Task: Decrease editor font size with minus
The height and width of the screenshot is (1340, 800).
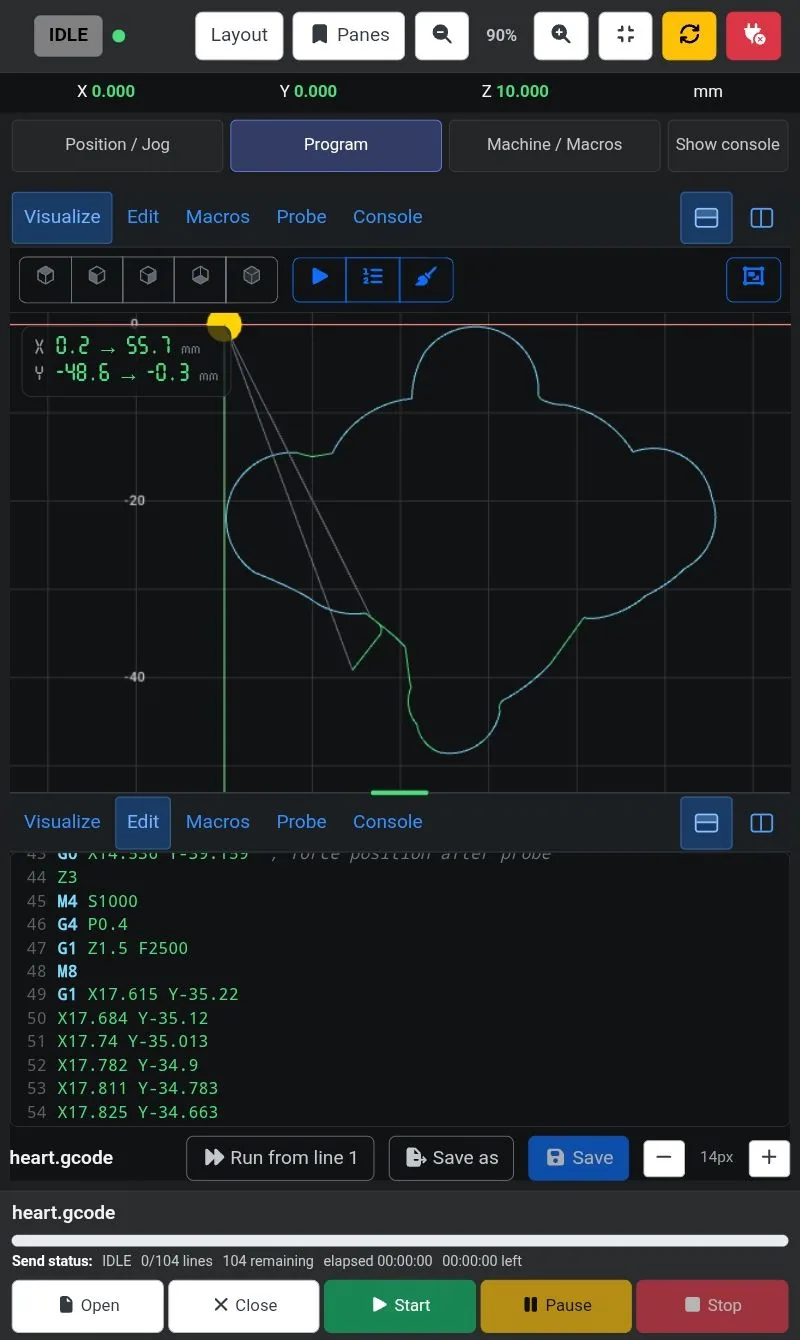Action: tap(664, 1158)
